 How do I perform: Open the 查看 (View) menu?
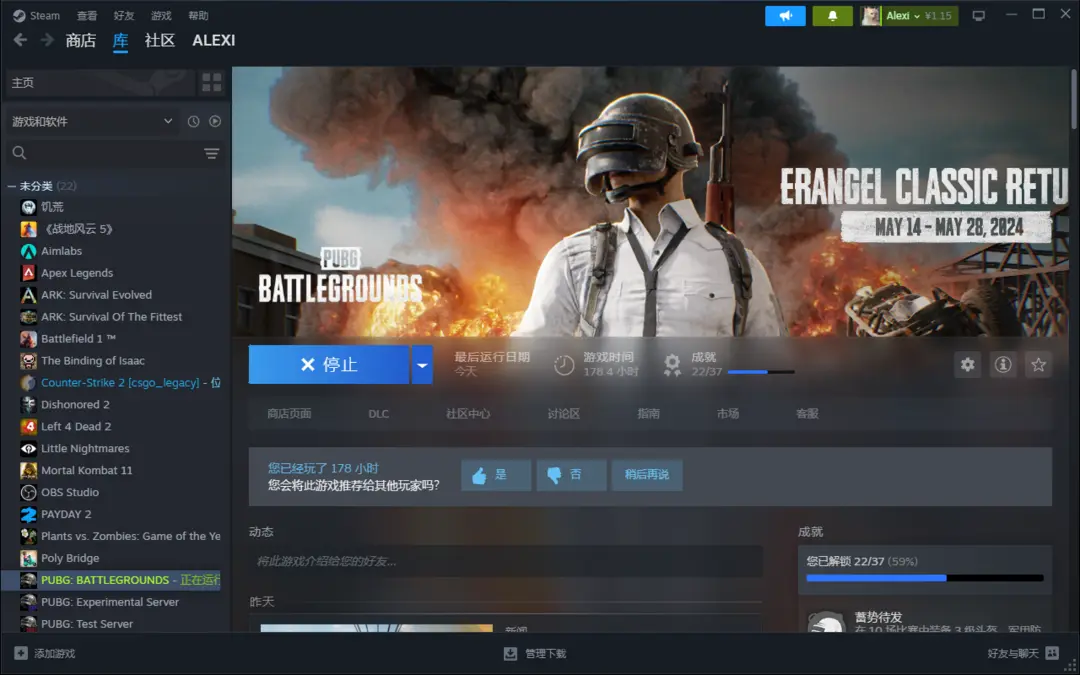click(87, 15)
